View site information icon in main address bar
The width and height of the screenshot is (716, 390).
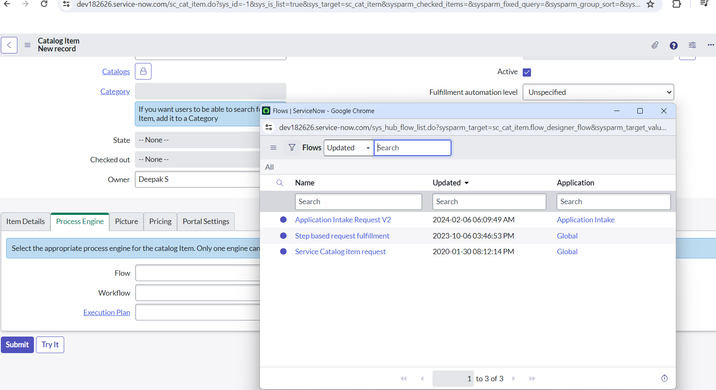(66, 4)
